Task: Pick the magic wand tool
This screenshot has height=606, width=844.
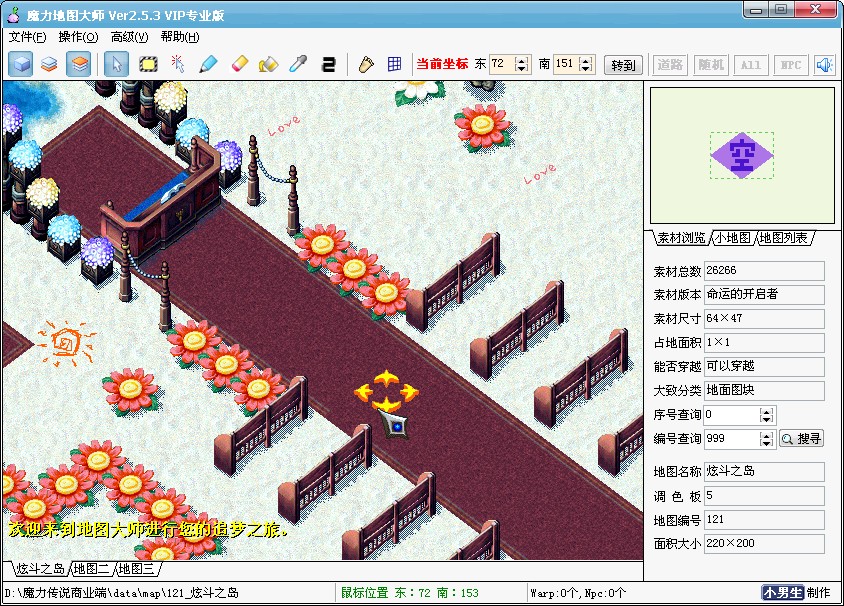Action: [x=178, y=64]
